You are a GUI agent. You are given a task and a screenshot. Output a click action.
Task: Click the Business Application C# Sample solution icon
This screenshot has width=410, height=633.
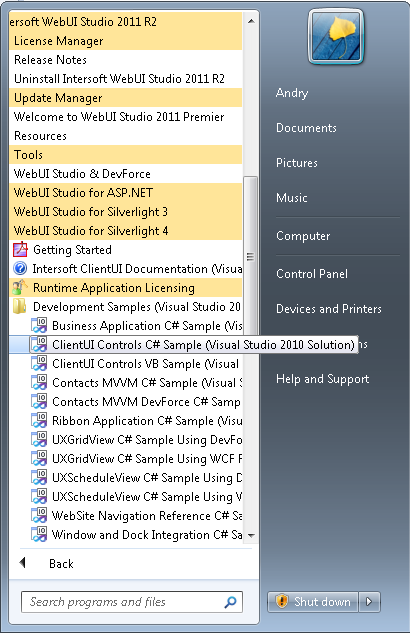click(39, 325)
